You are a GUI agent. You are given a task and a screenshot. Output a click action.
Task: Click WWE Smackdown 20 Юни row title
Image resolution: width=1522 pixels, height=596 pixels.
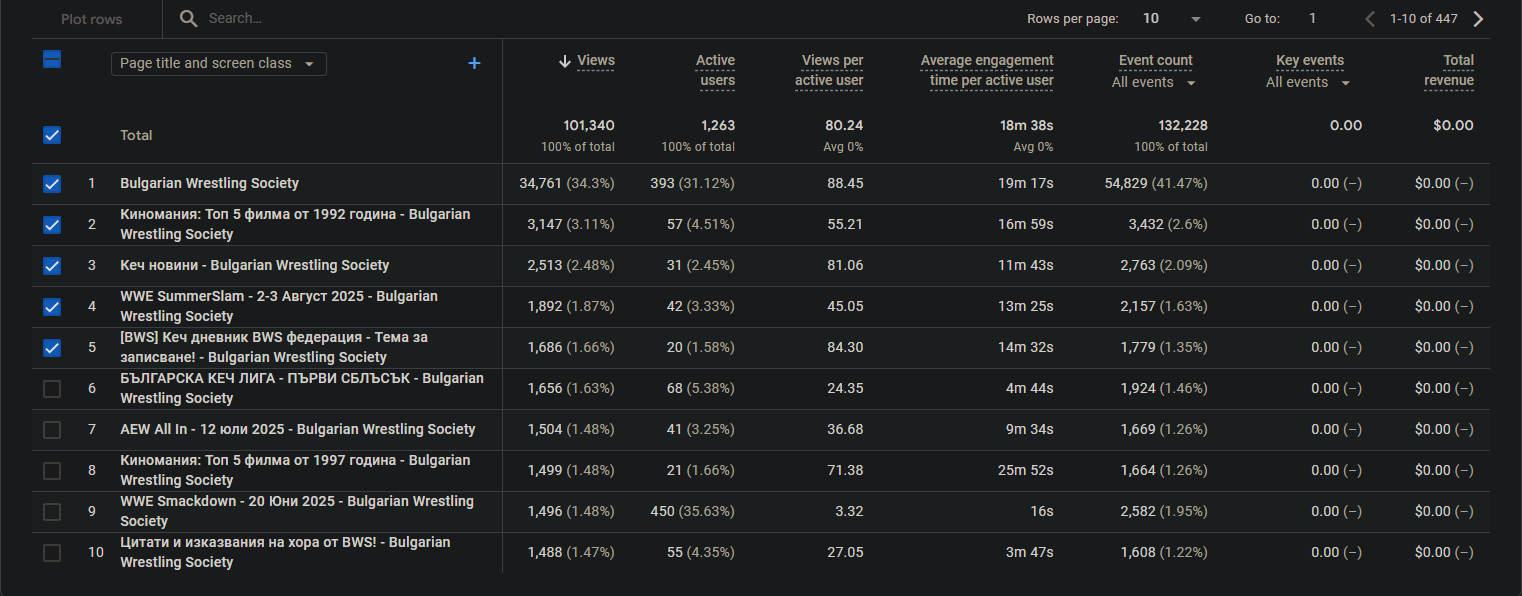297,512
